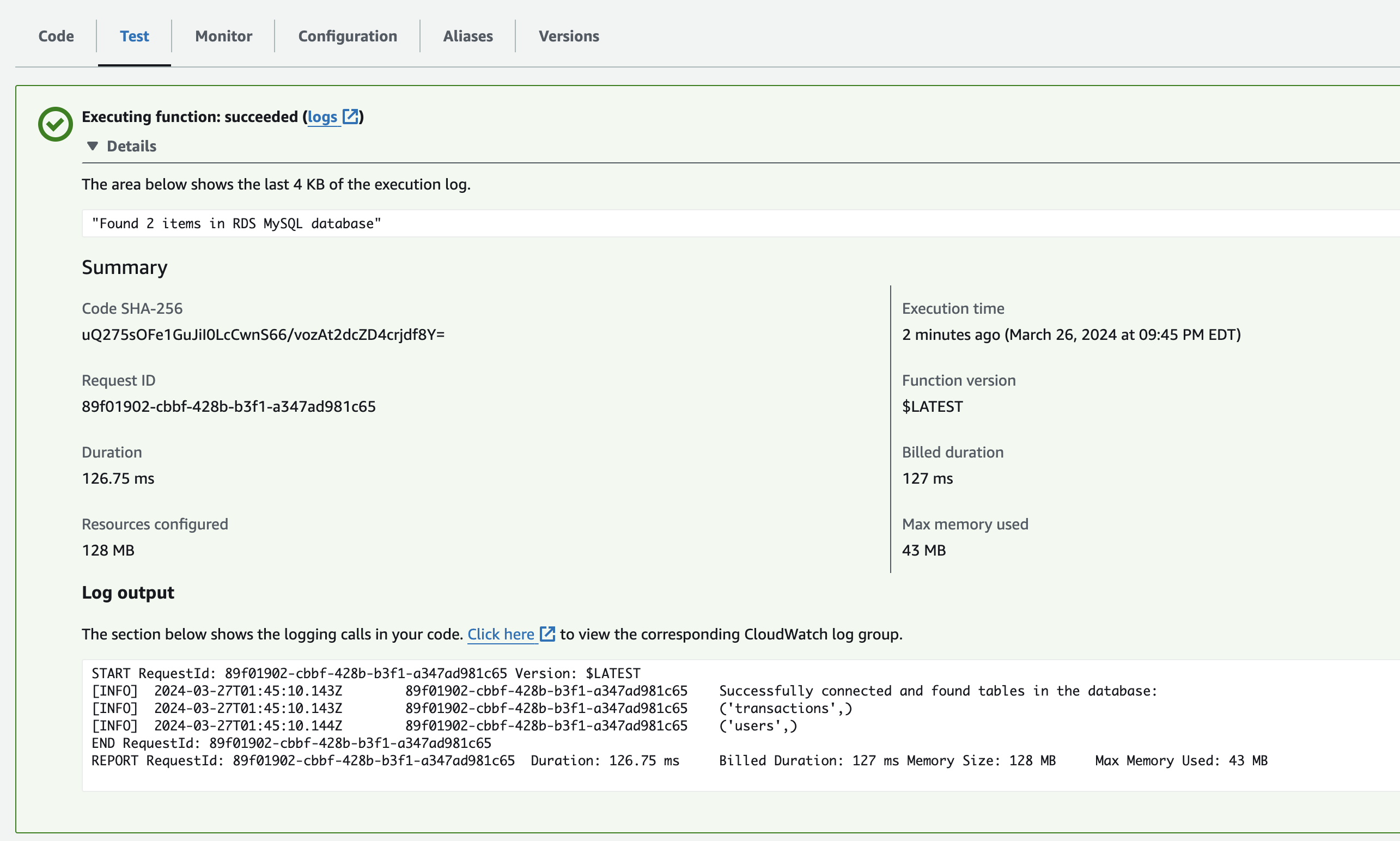The height and width of the screenshot is (841, 1400).
Task: Open the Monitor tab
Action: point(223,36)
